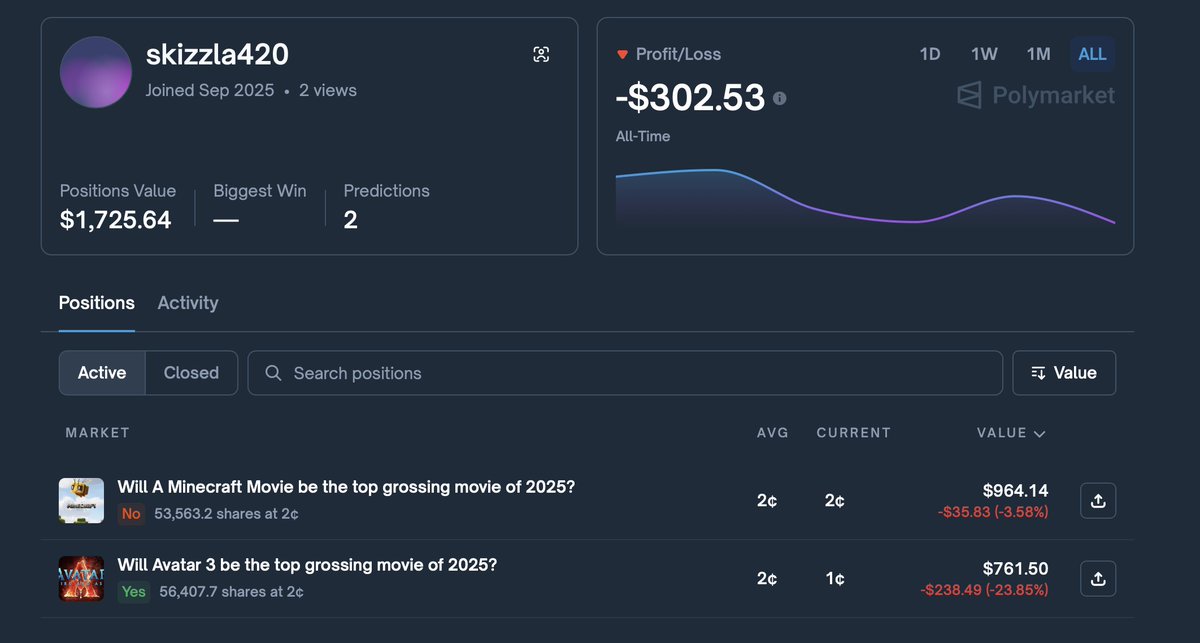The height and width of the screenshot is (643, 1200).
Task: Open the Avatar 3 top grossing market
Action: point(307,564)
